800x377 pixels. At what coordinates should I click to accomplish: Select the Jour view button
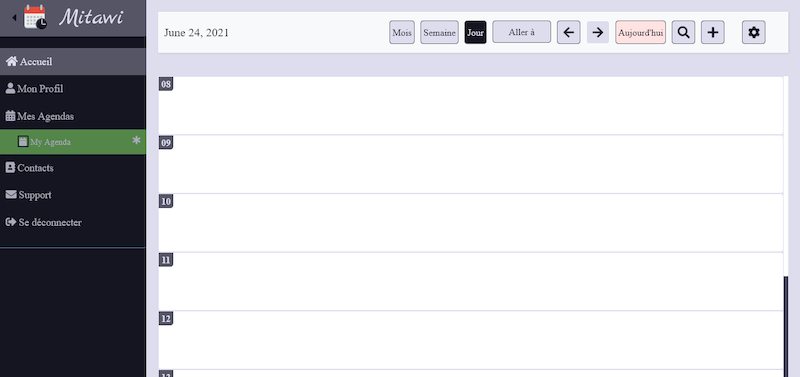pos(476,33)
